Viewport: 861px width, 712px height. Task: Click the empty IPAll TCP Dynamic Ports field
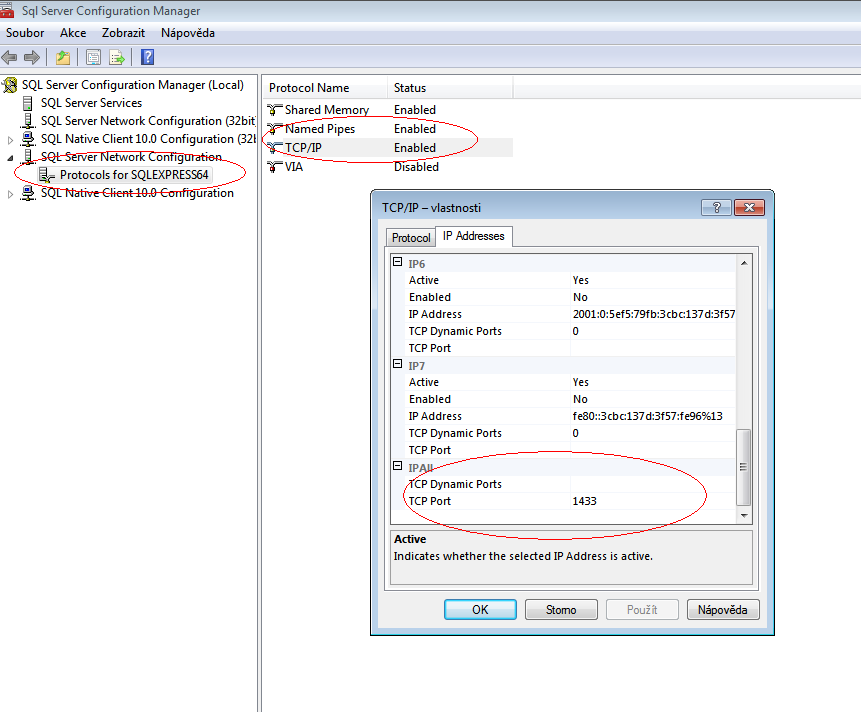coord(652,484)
